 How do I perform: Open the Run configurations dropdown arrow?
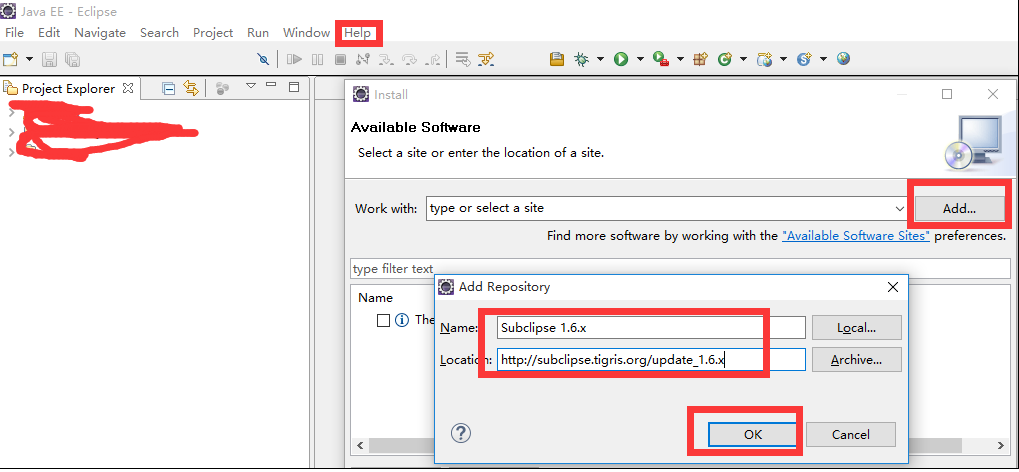point(639,60)
